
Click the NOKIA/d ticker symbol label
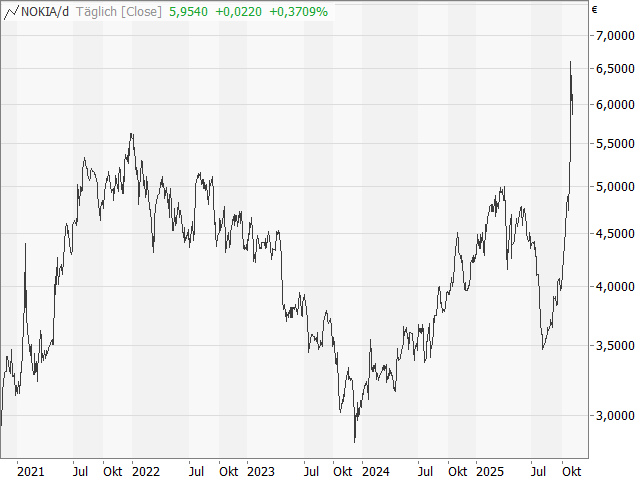(x=45, y=11)
